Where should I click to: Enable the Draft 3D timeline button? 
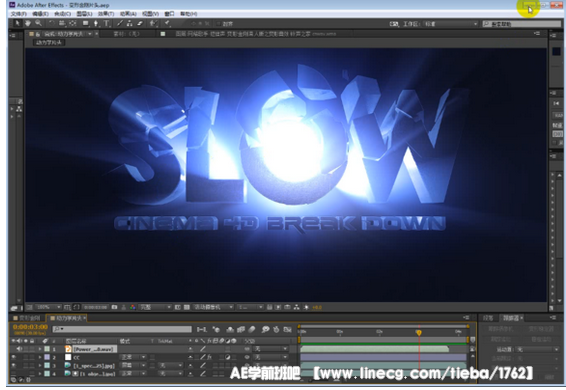[x=216, y=329]
